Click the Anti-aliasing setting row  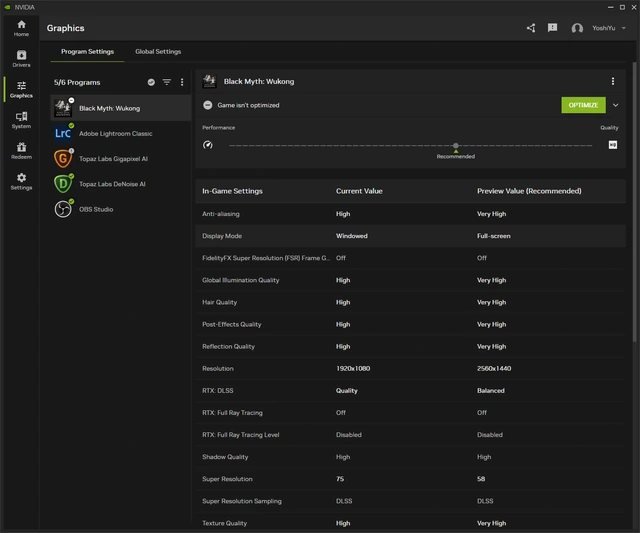410,213
